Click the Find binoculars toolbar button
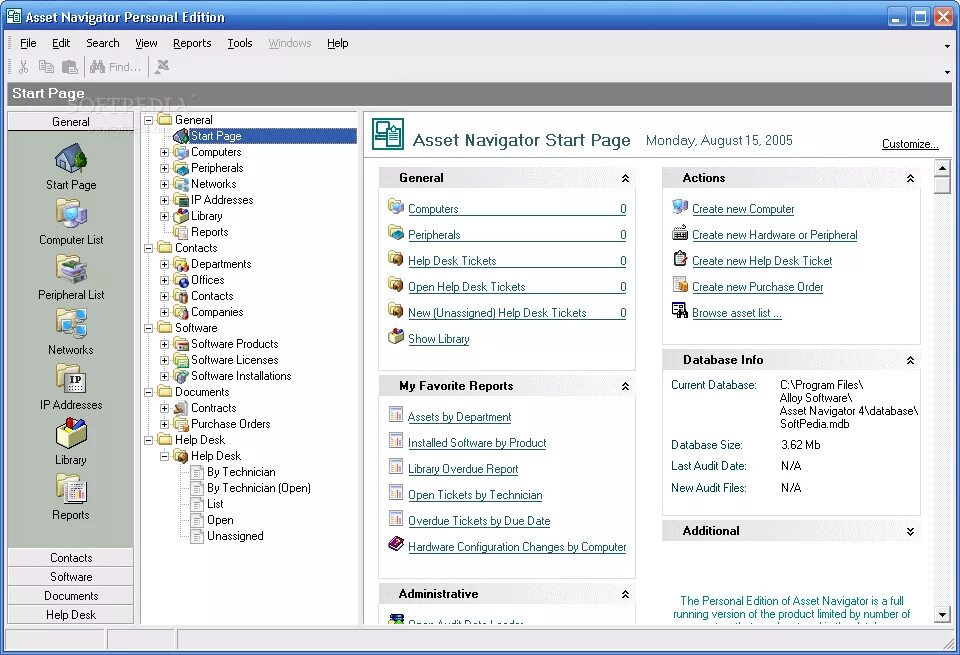This screenshot has width=960, height=655. (x=115, y=67)
